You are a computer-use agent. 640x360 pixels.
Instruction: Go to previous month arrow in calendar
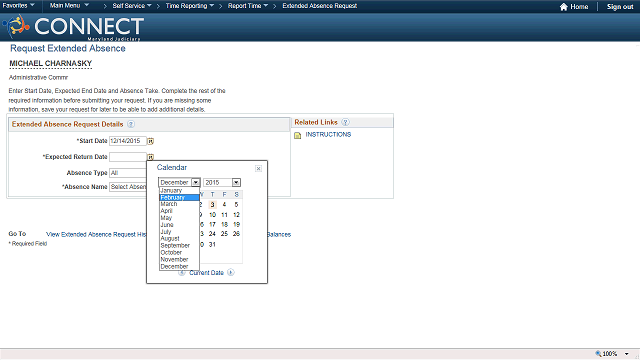[182, 272]
